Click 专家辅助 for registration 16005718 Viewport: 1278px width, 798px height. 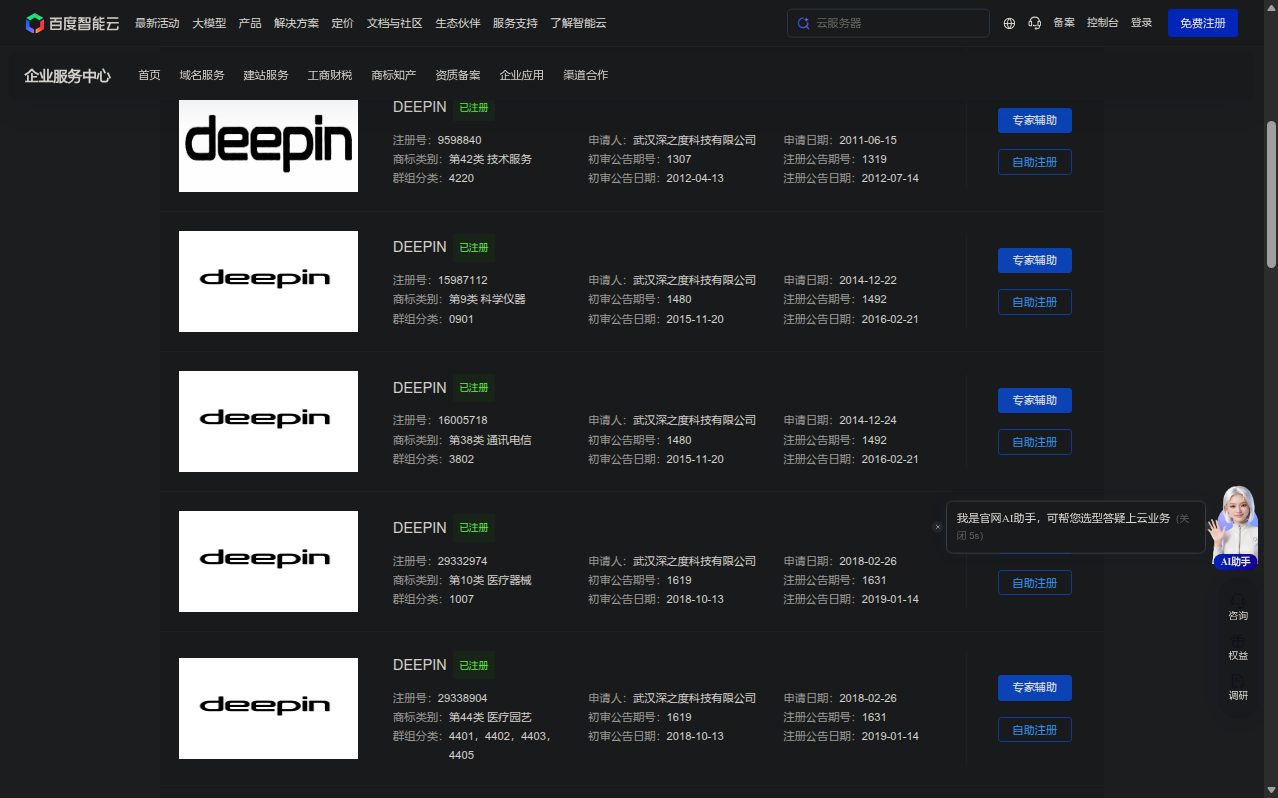tap(1035, 400)
